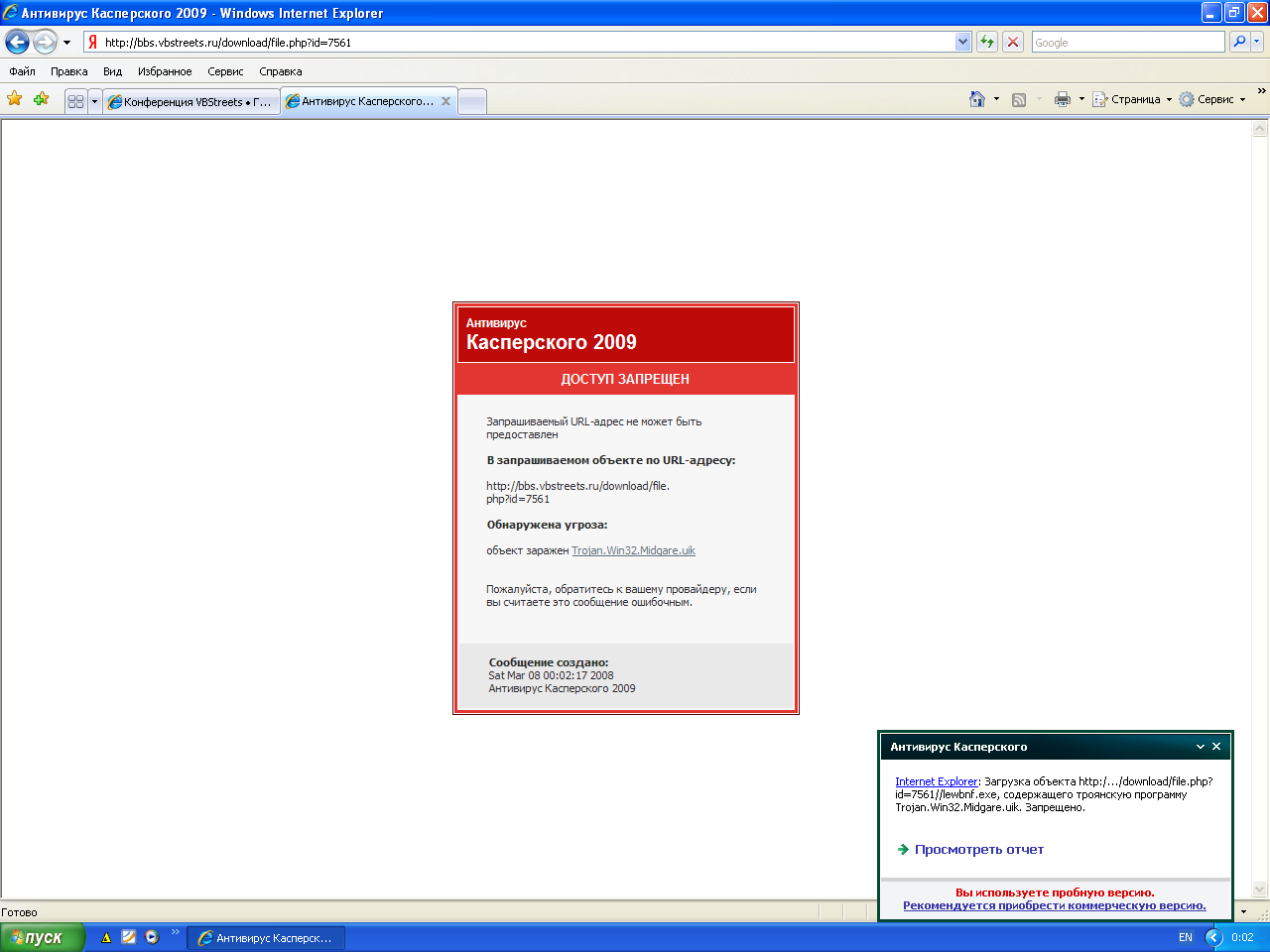Click the Internet Explorer link in Kaspersky popup
Viewport: 1270px width, 952px height.
click(x=937, y=781)
